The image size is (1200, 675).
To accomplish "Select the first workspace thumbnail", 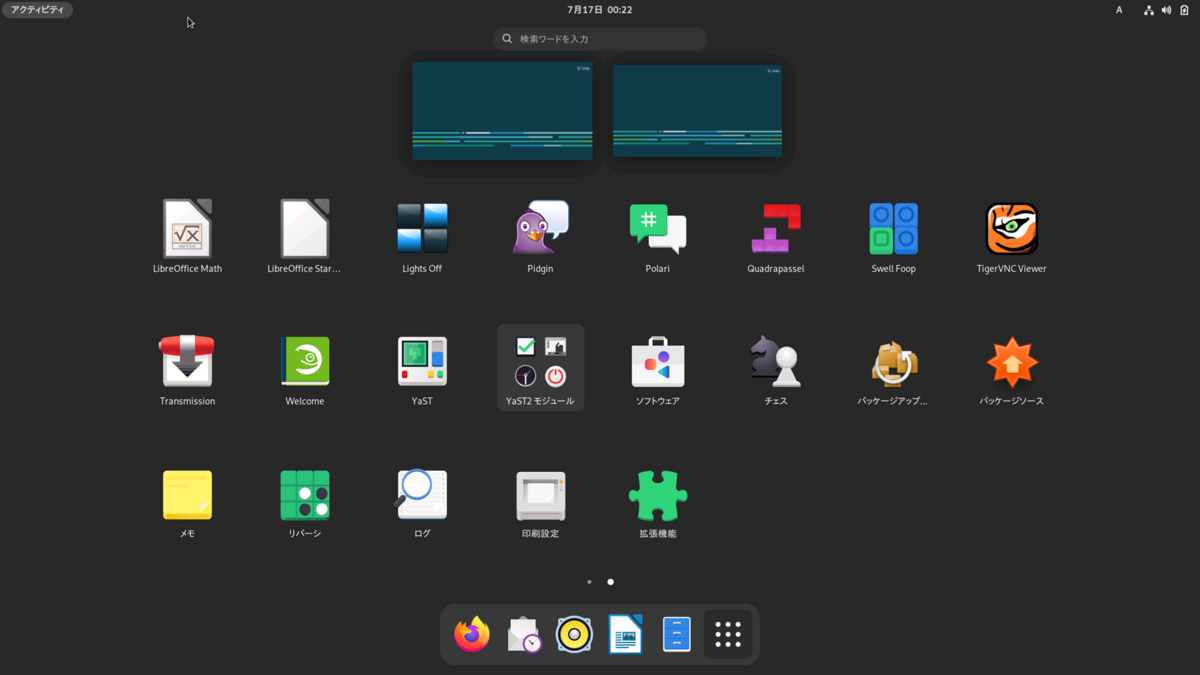I will click(502, 111).
